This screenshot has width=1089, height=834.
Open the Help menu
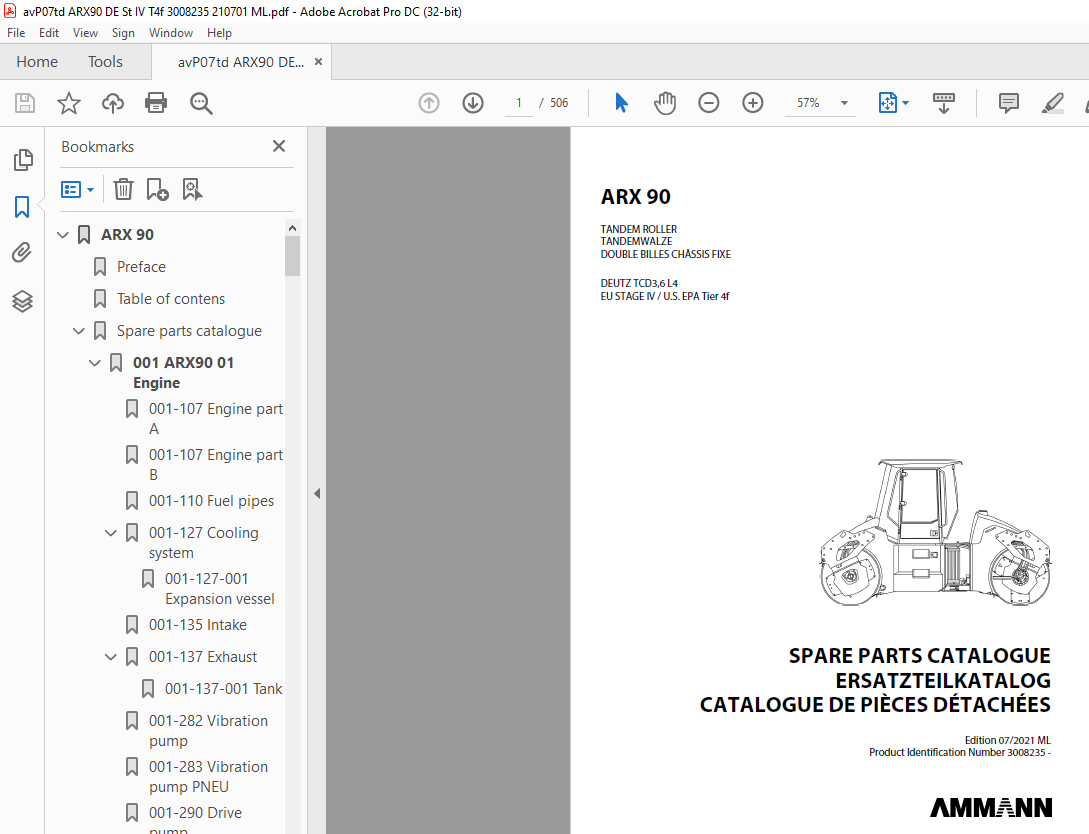click(x=219, y=33)
